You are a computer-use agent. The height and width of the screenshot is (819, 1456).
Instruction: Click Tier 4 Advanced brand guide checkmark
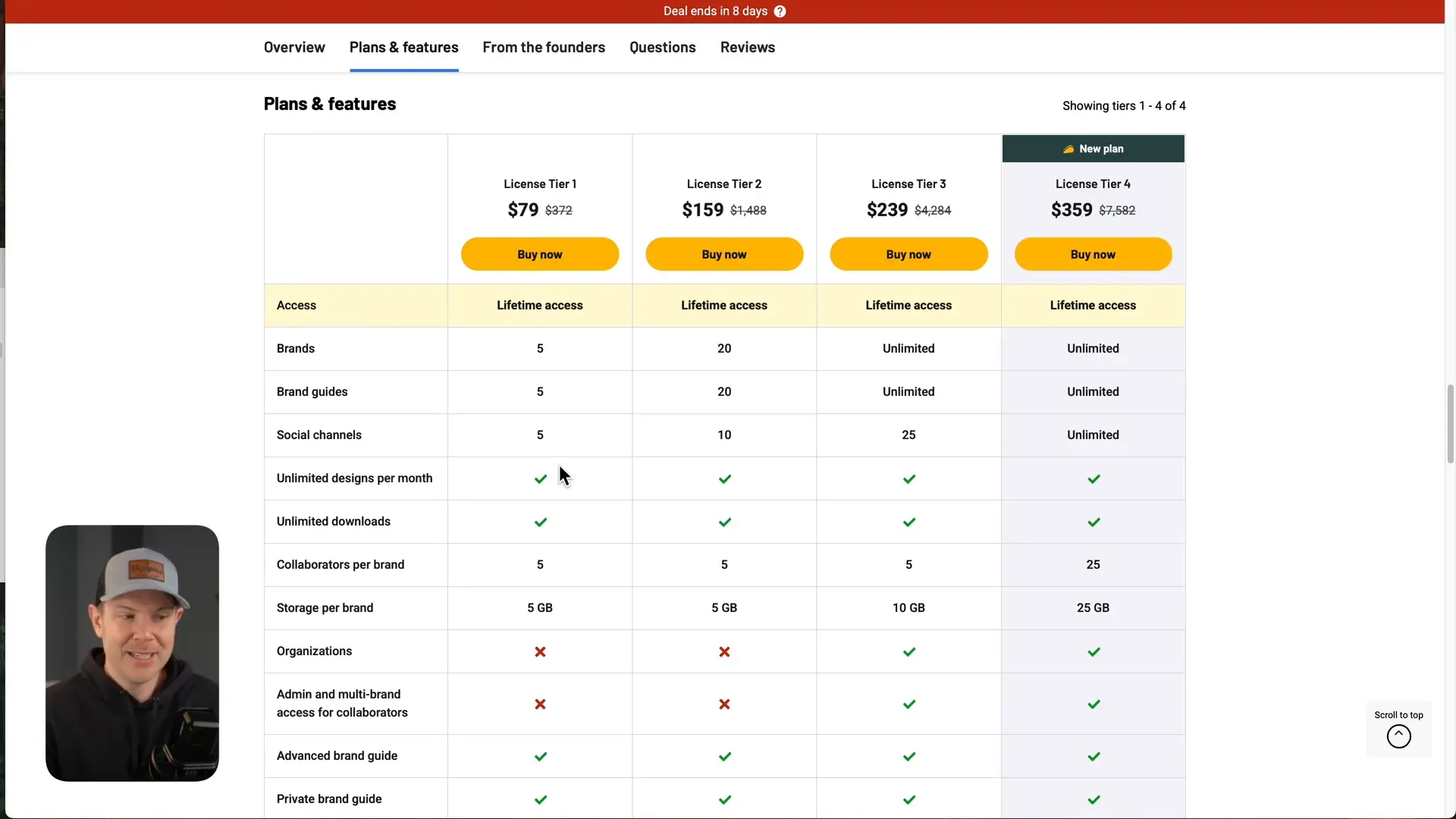pyautogui.click(x=1093, y=757)
